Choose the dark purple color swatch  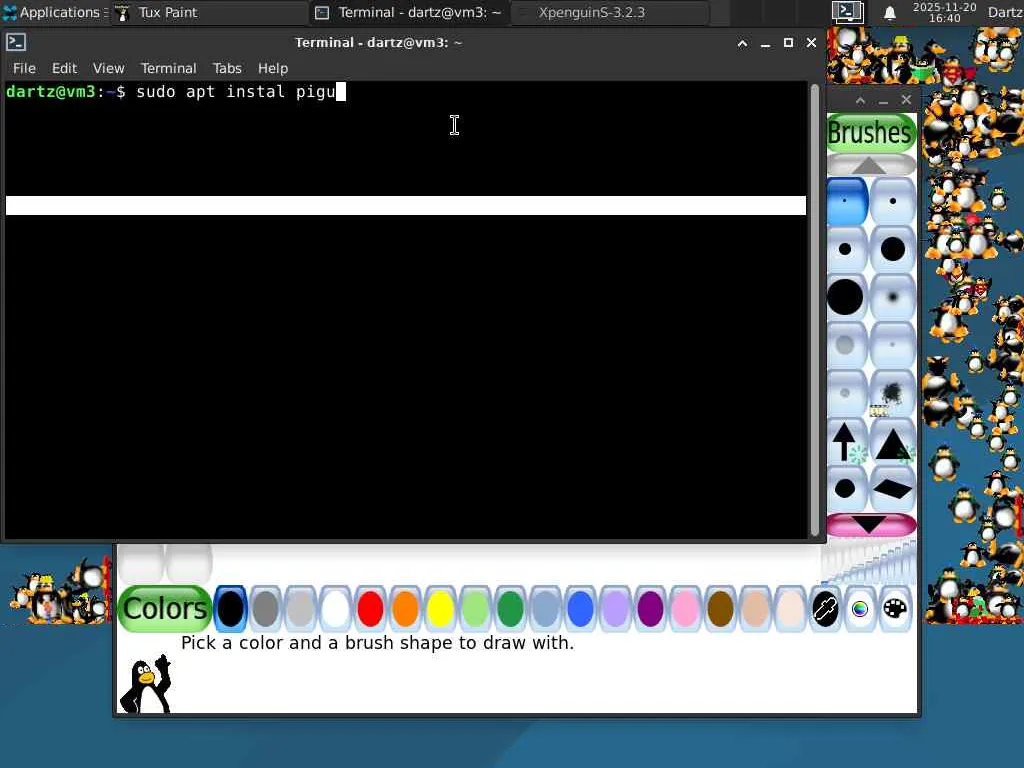coord(650,609)
